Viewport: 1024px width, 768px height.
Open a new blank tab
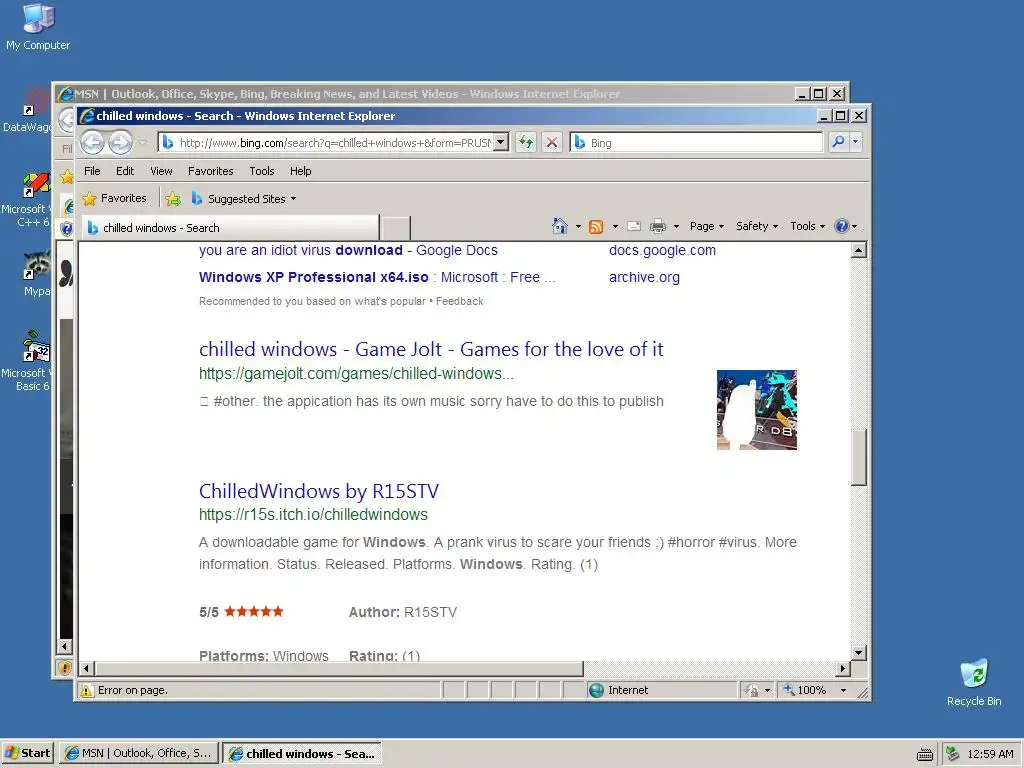pos(396,228)
